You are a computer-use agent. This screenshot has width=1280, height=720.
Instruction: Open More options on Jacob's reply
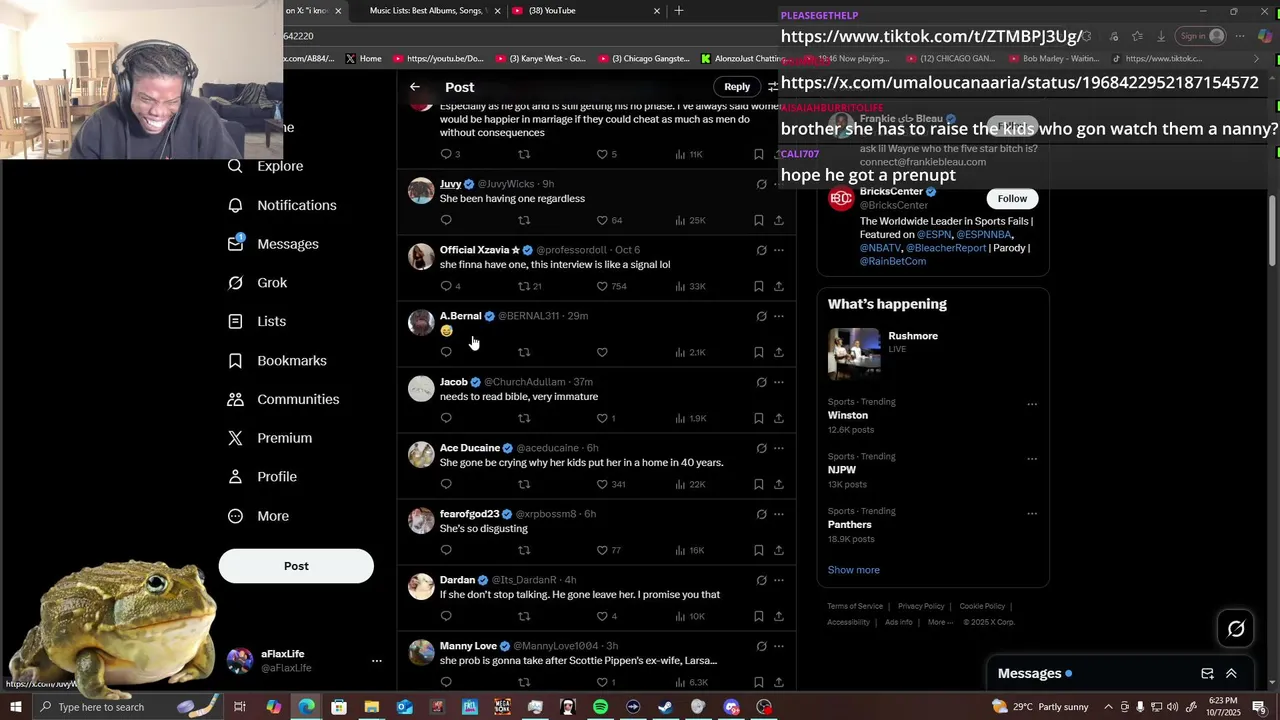click(x=779, y=382)
